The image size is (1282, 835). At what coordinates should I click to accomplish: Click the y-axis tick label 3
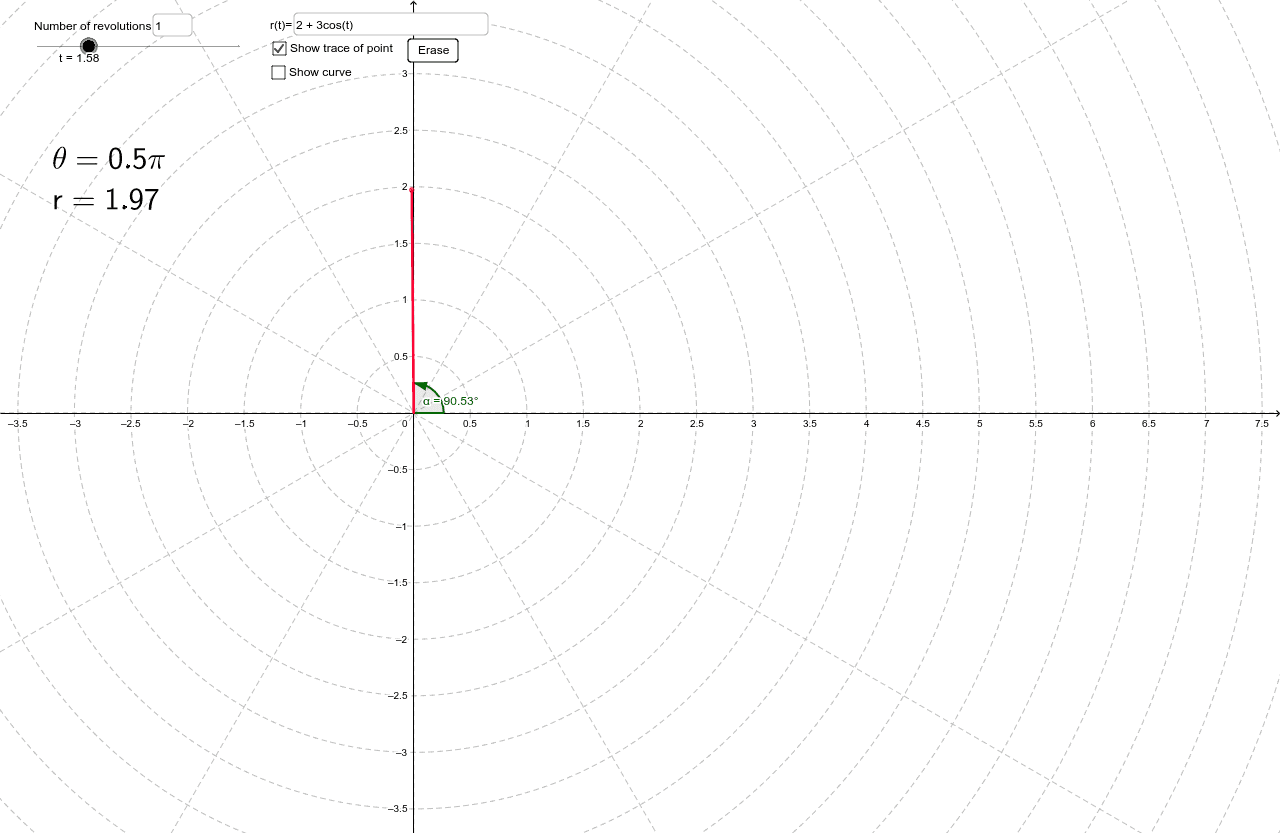click(x=404, y=74)
